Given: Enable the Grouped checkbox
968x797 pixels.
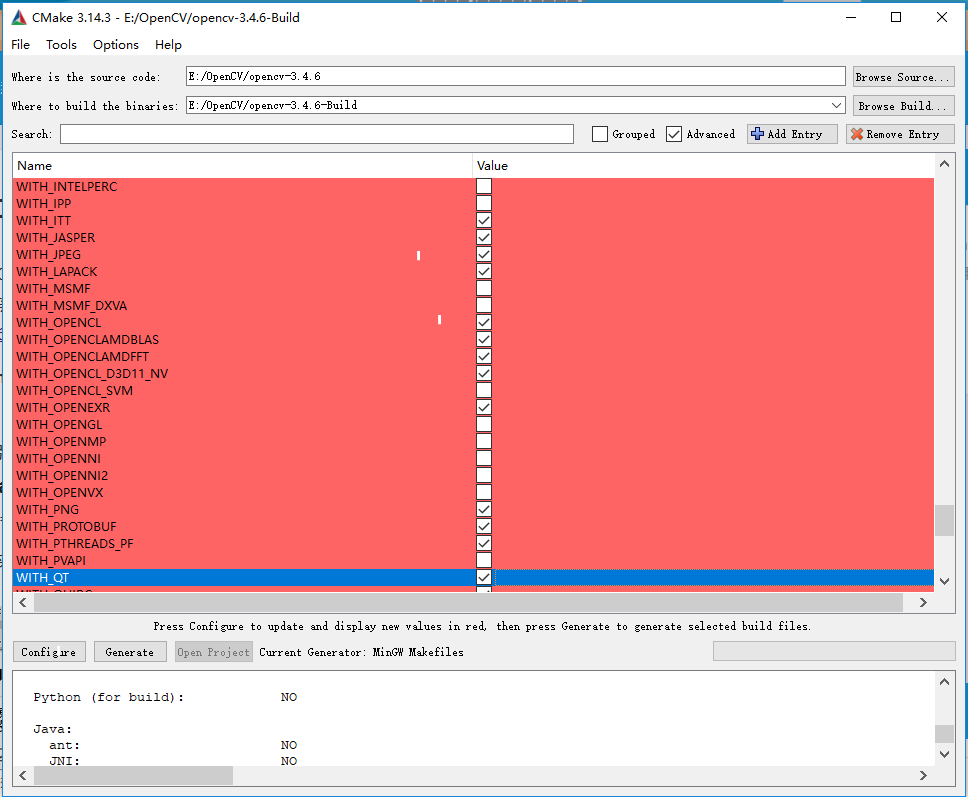Looking at the screenshot, I should point(598,133).
